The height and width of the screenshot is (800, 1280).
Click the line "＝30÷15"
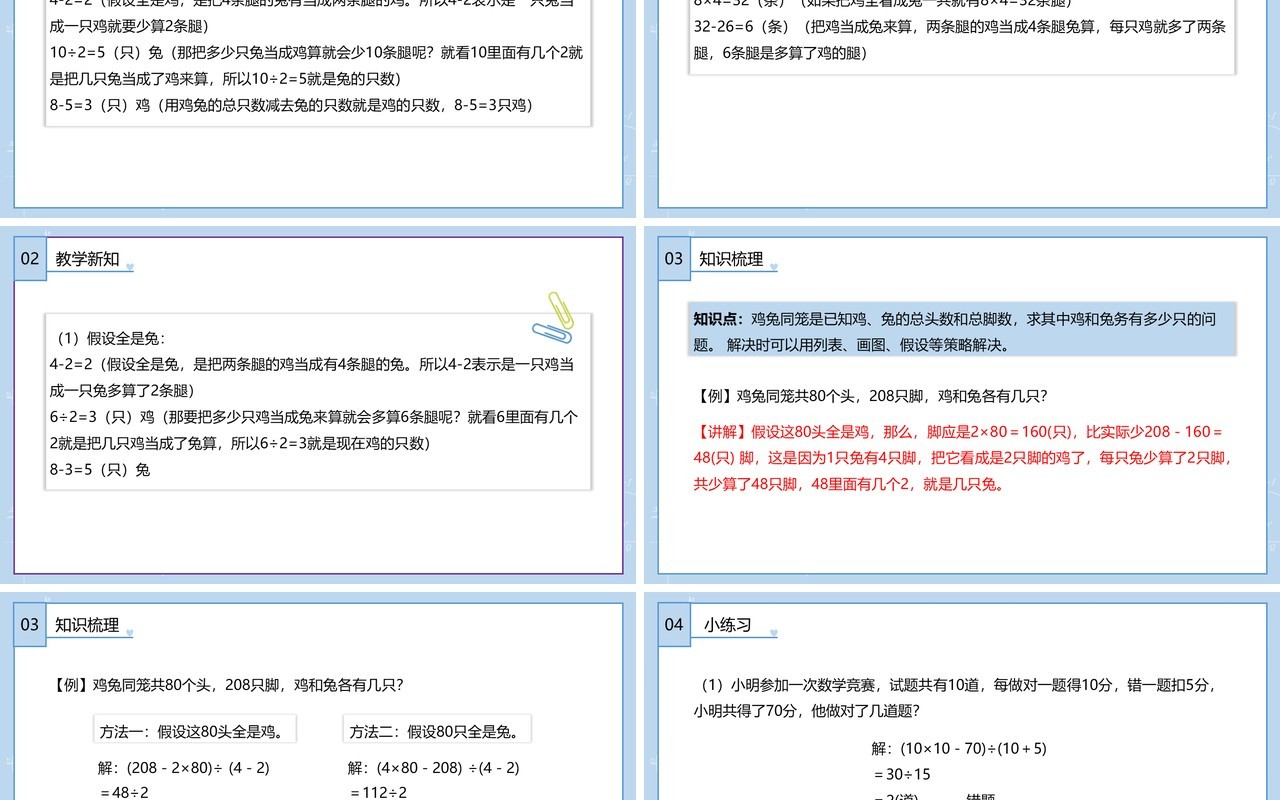pos(901,773)
